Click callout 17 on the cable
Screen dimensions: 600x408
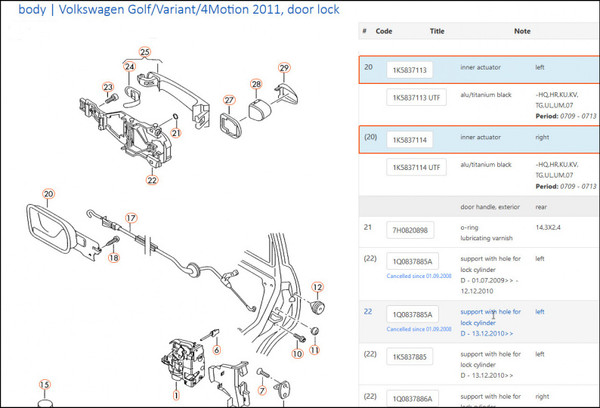129,217
